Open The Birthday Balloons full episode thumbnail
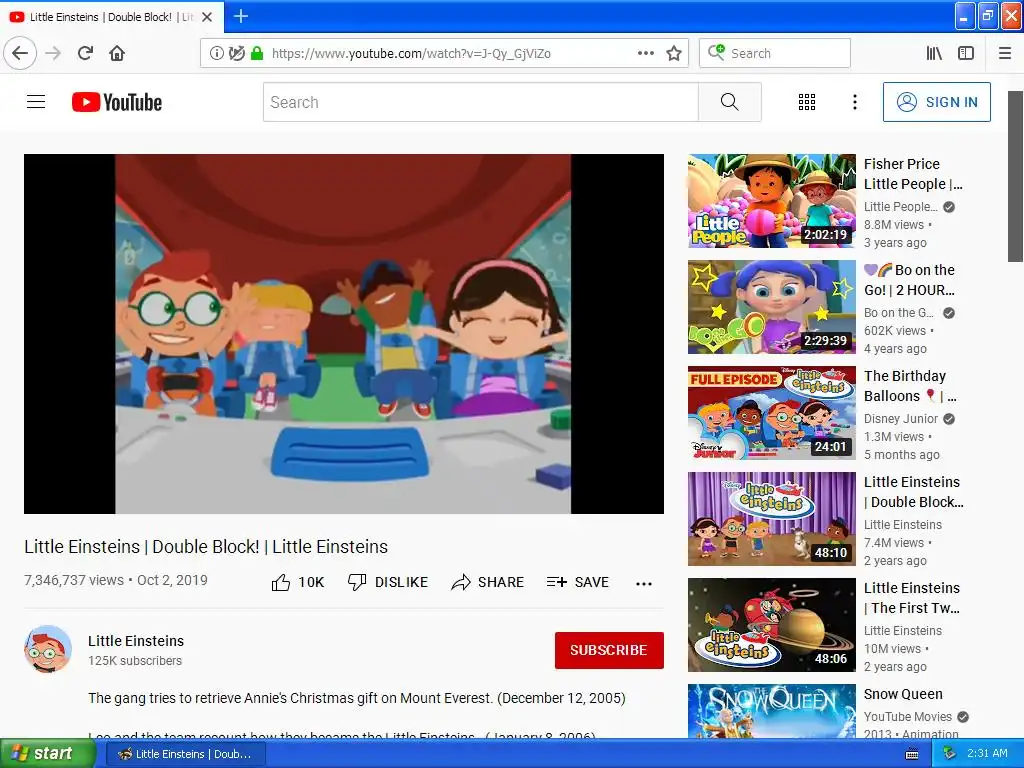The image size is (1024, 768). tap(771, 413)
